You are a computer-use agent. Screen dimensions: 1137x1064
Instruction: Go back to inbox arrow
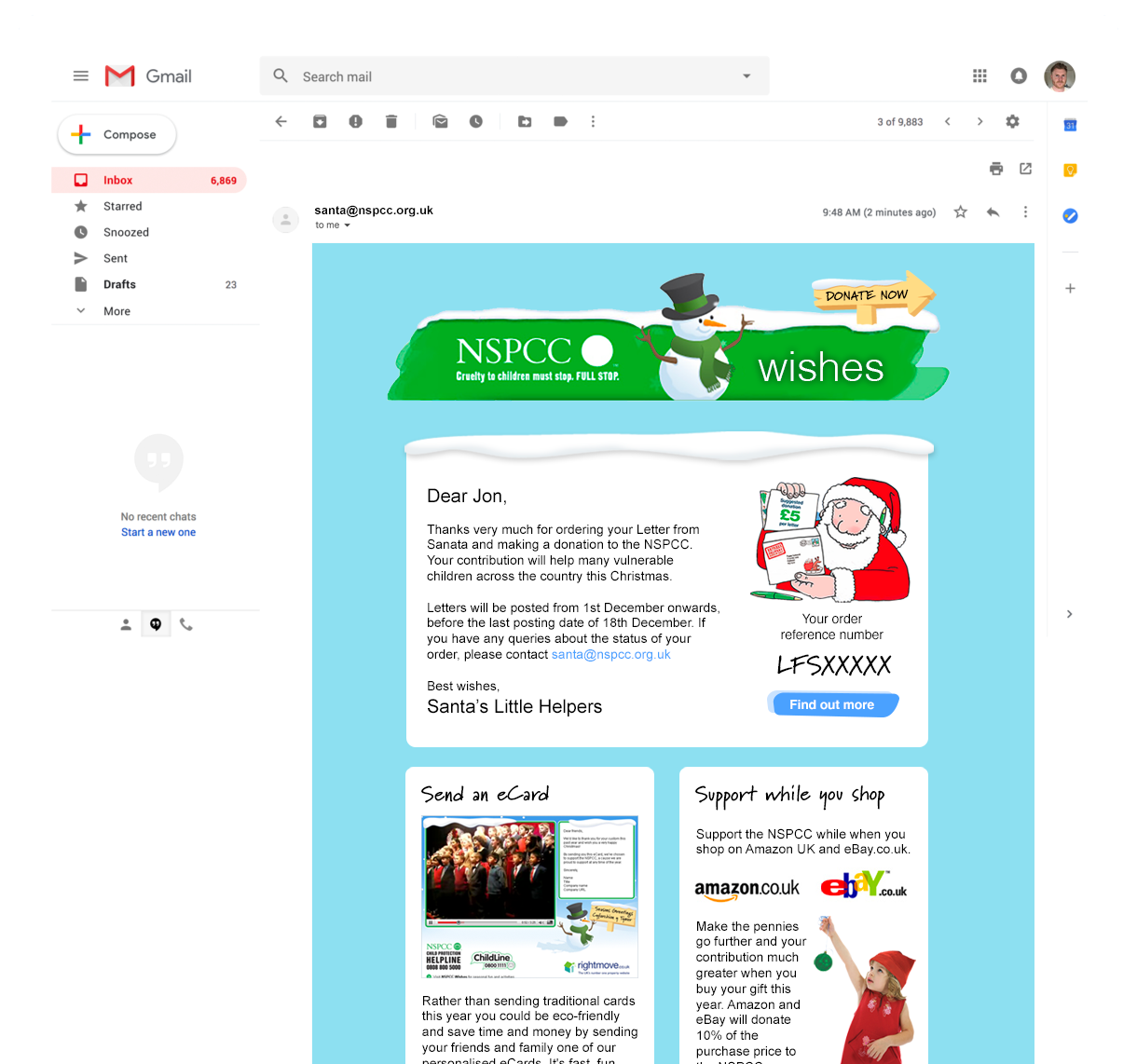(281, 121)
